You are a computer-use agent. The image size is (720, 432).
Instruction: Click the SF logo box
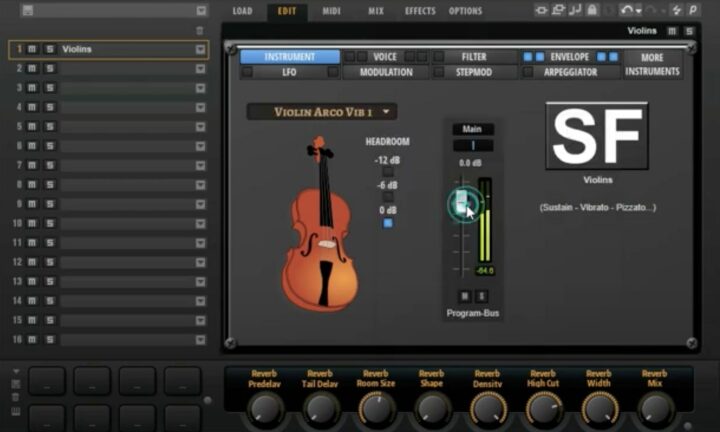[x=597, y=135]
